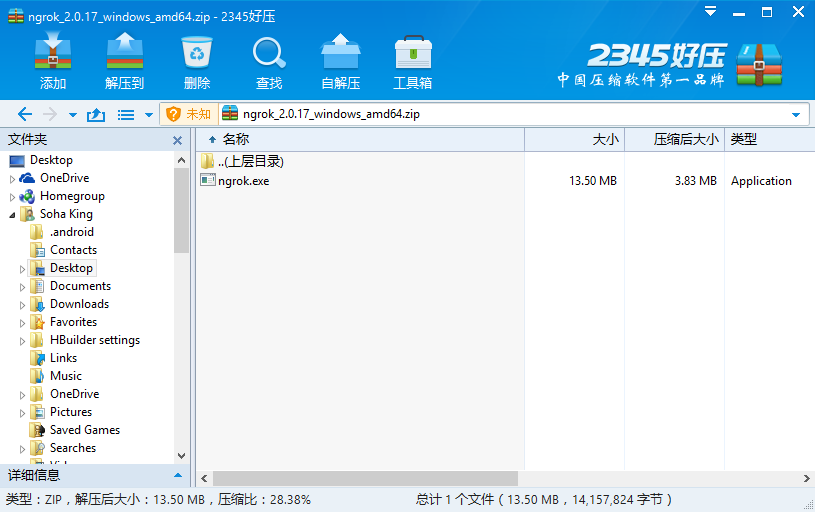Click the 解压到 (Extract to) icon
The image size is (815, 512).
(124, 61)
